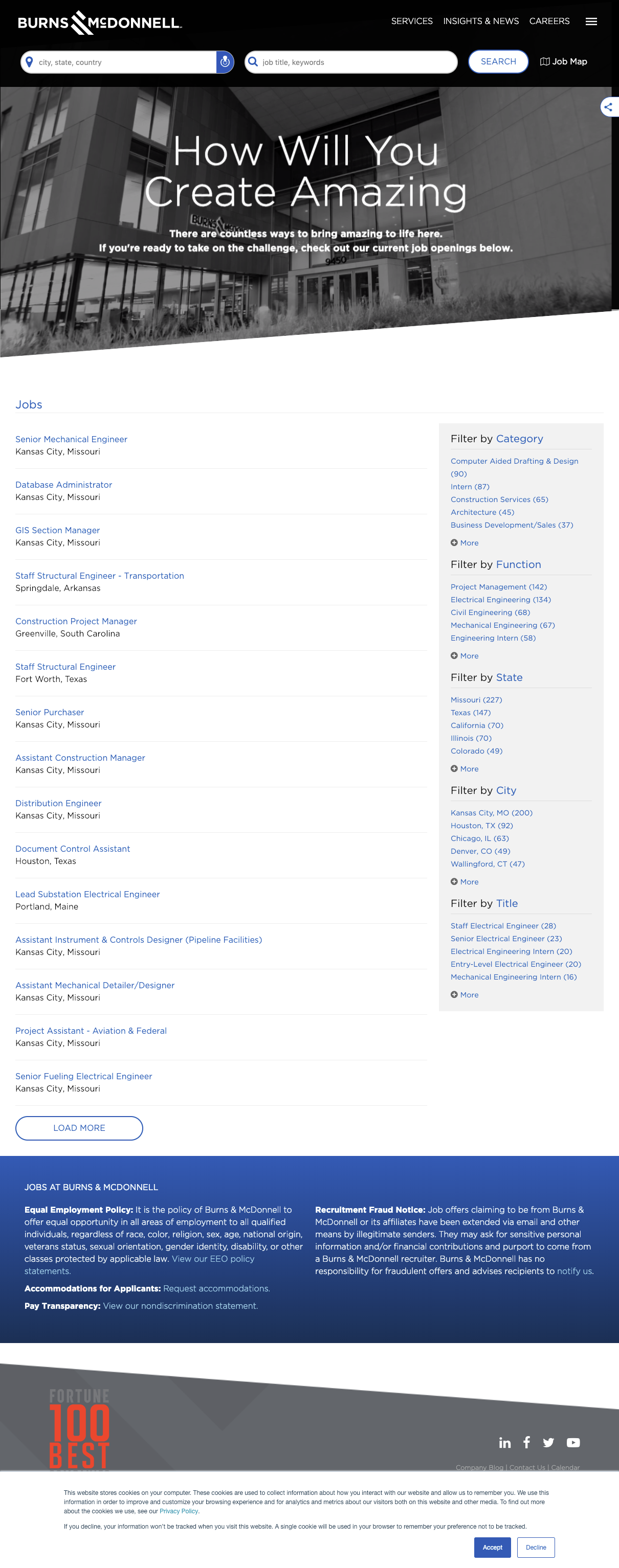
Task: Filter state by Missouri (227)
Action: [476, 700]
